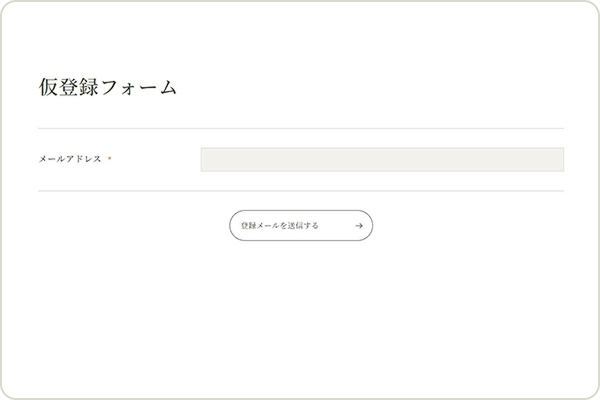Select the 仮登録フォーム title text
Screen dimensions: 600x400
[107, 88]
